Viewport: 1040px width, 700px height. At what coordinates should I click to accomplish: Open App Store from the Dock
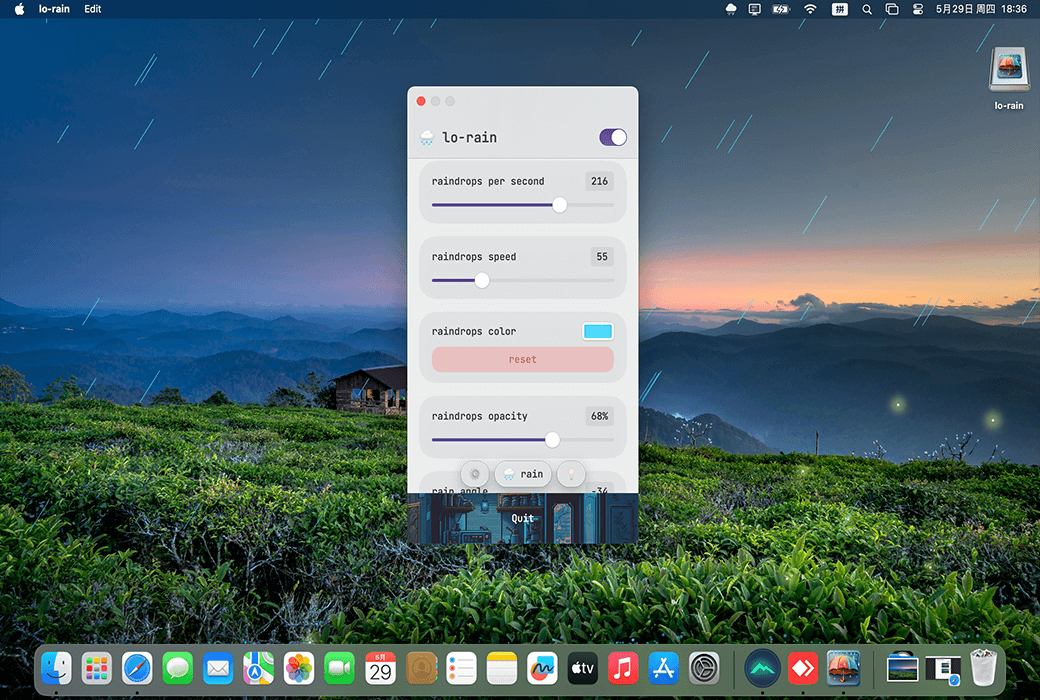[x=664, y=668]
